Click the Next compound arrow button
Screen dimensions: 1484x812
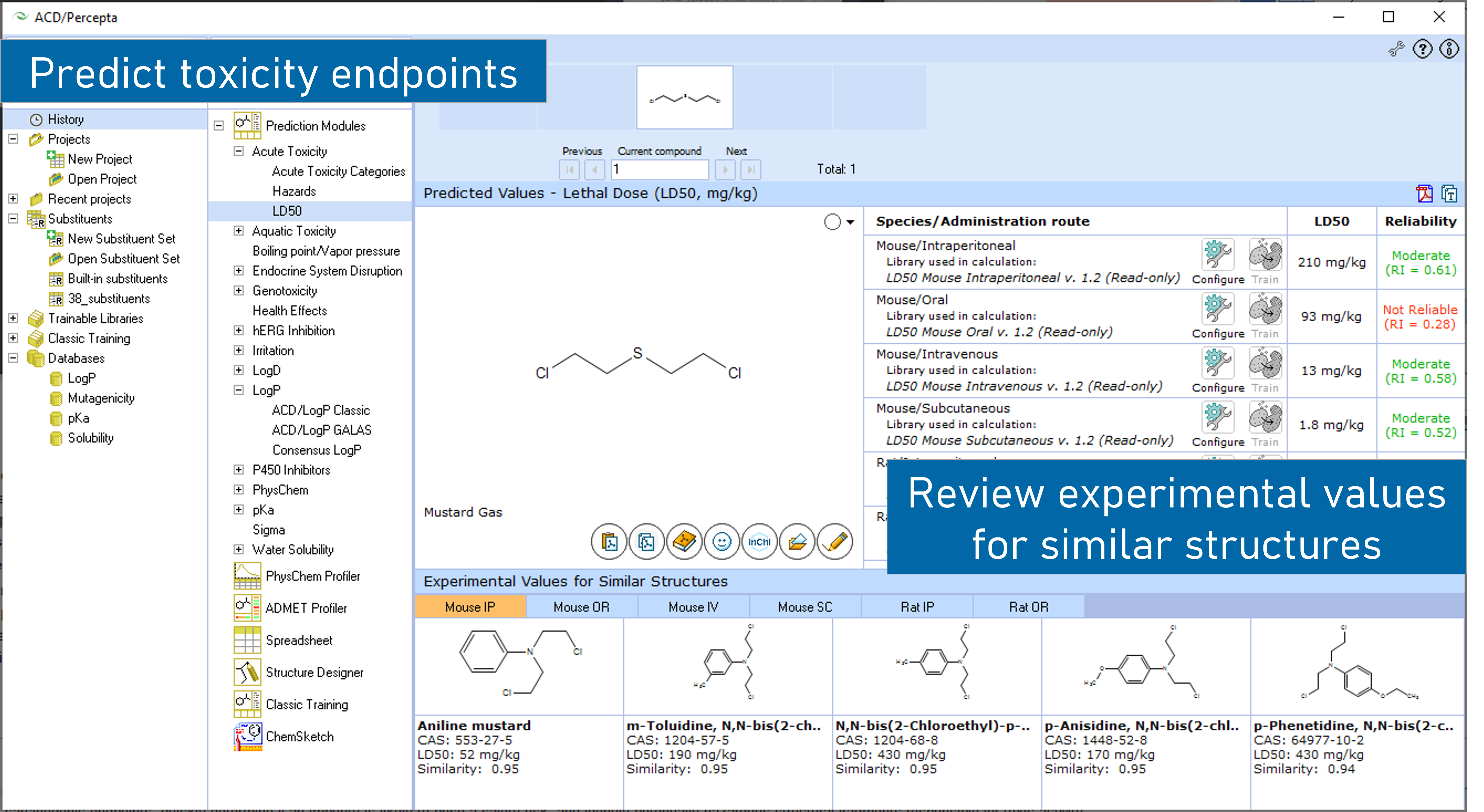coord(725,170)
